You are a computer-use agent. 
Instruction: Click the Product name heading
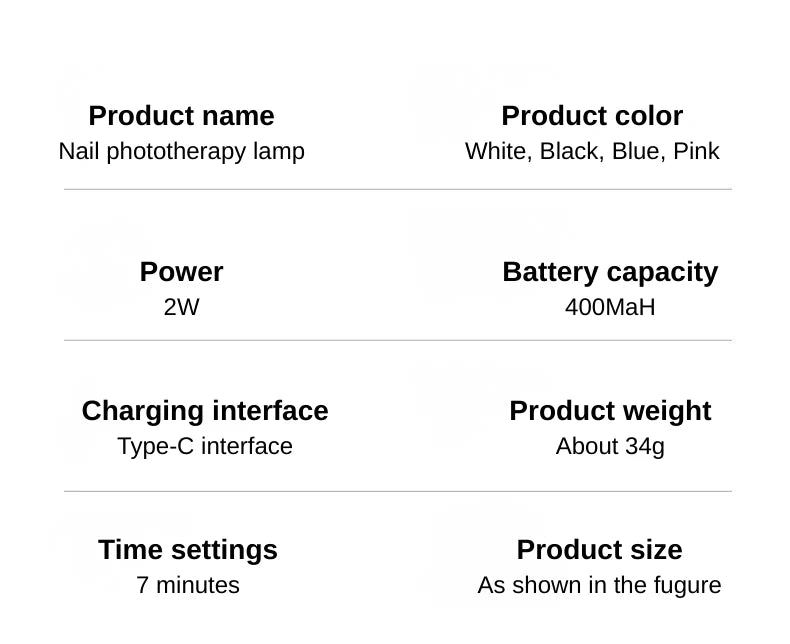[x=181, y=116]
